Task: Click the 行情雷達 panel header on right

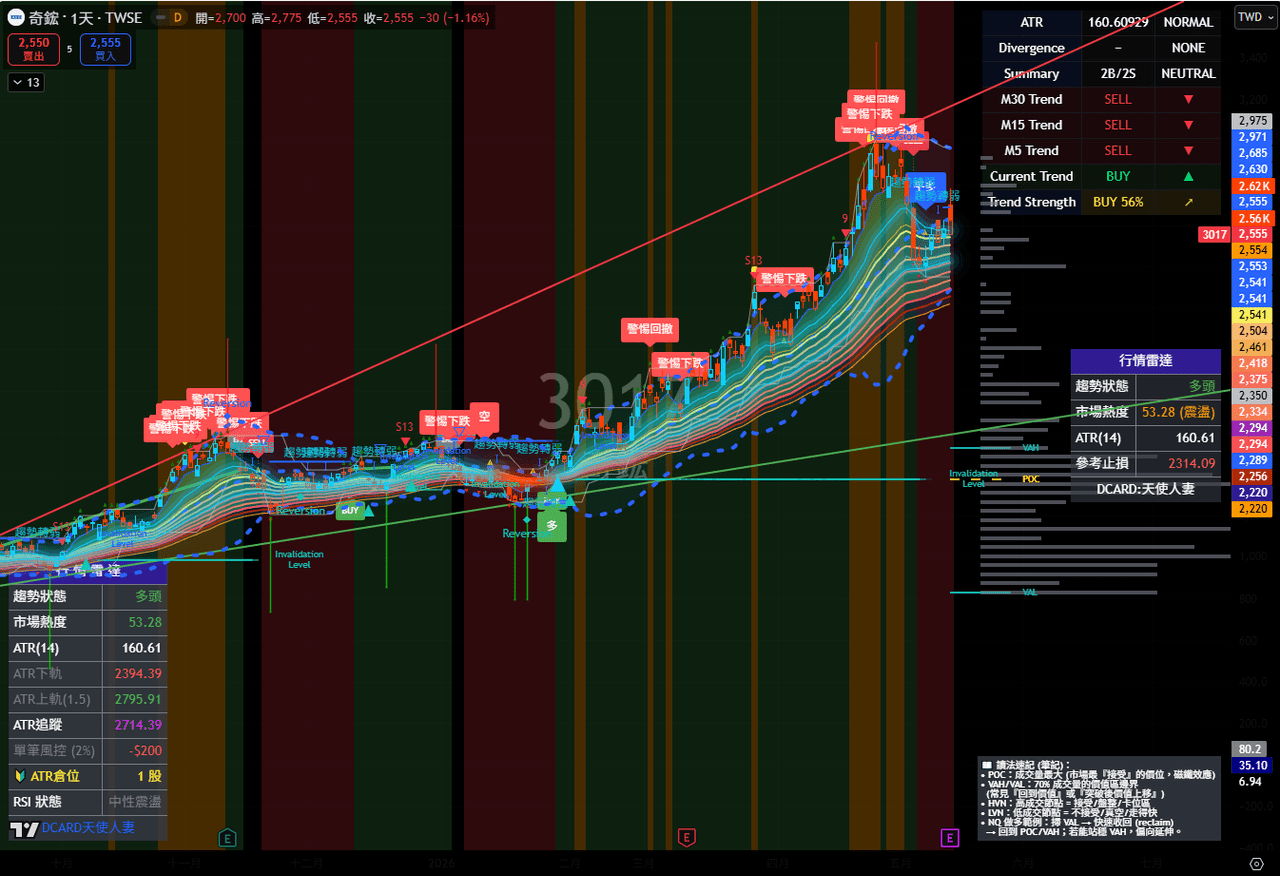Action: (x=1145, y=361)
